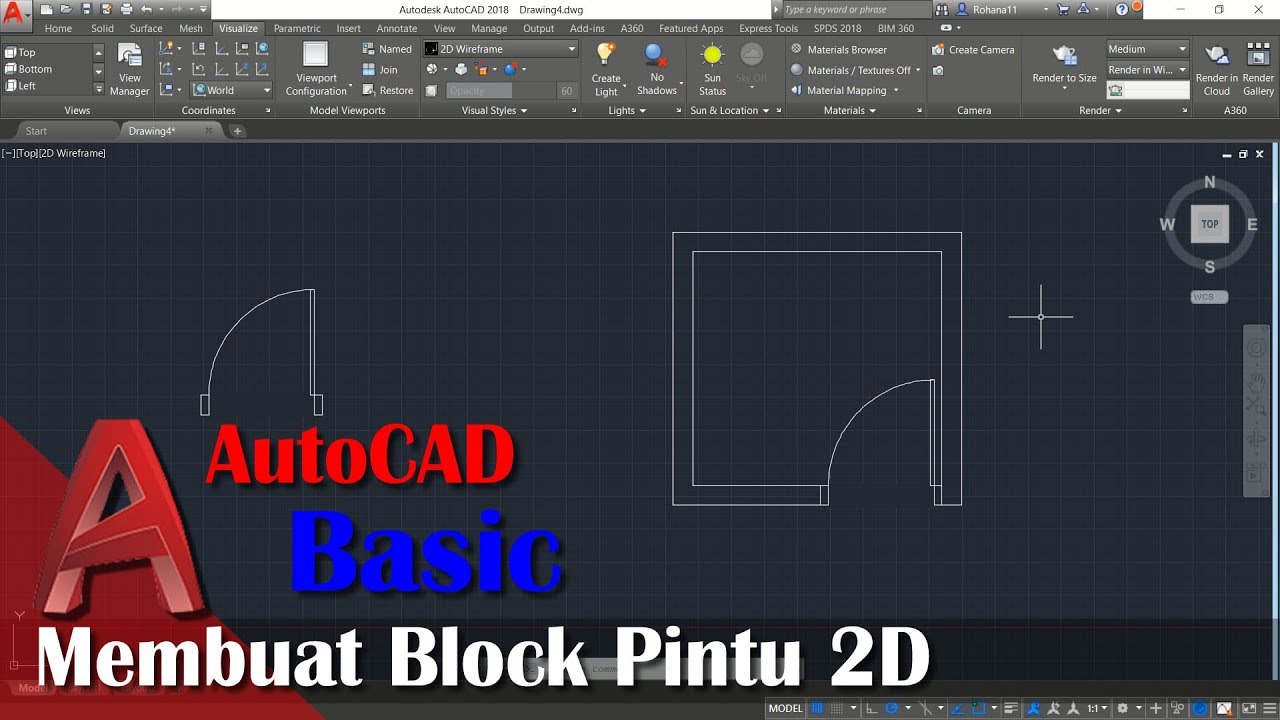Screen dimensions: 1280x720
Task: Click the binoculars search icon in title bar
Action: tap(941, 9)
